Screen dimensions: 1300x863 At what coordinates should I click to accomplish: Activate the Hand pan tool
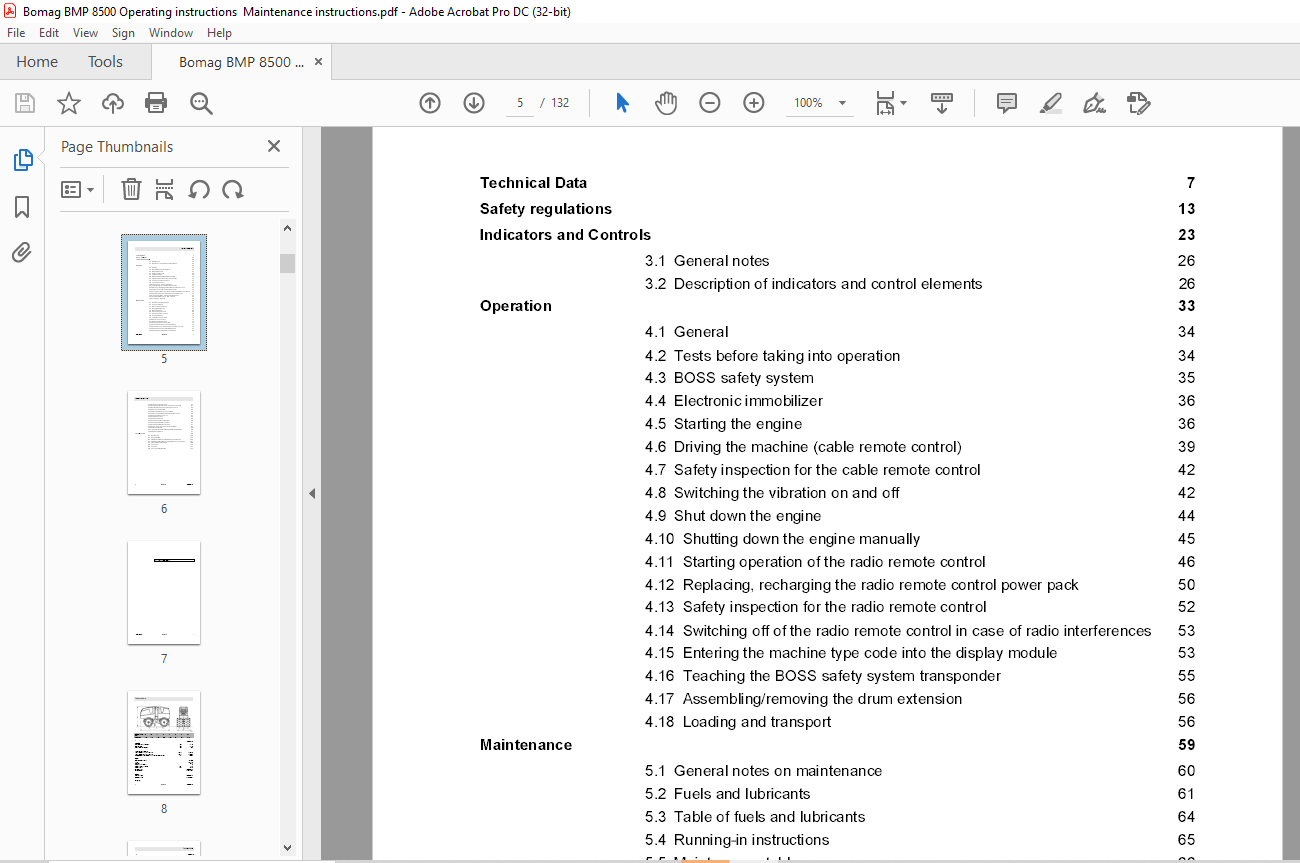coord(666,103)
